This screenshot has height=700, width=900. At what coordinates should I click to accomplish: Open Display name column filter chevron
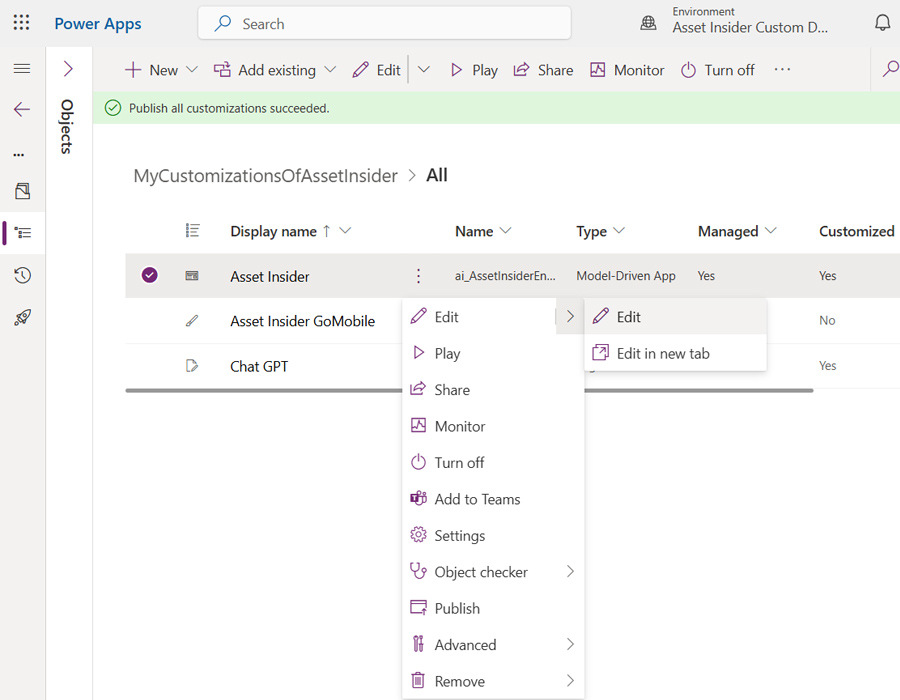click(345, 231)
